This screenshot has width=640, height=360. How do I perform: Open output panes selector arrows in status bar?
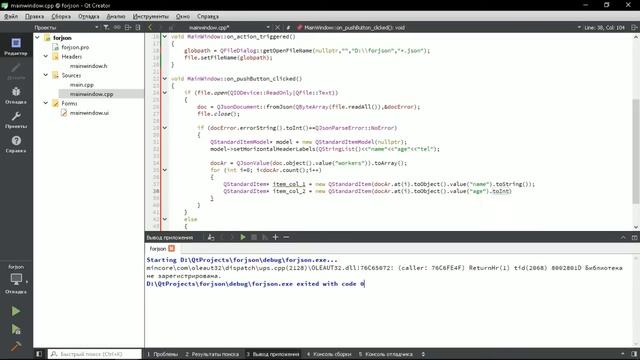(x=423, y=354)
